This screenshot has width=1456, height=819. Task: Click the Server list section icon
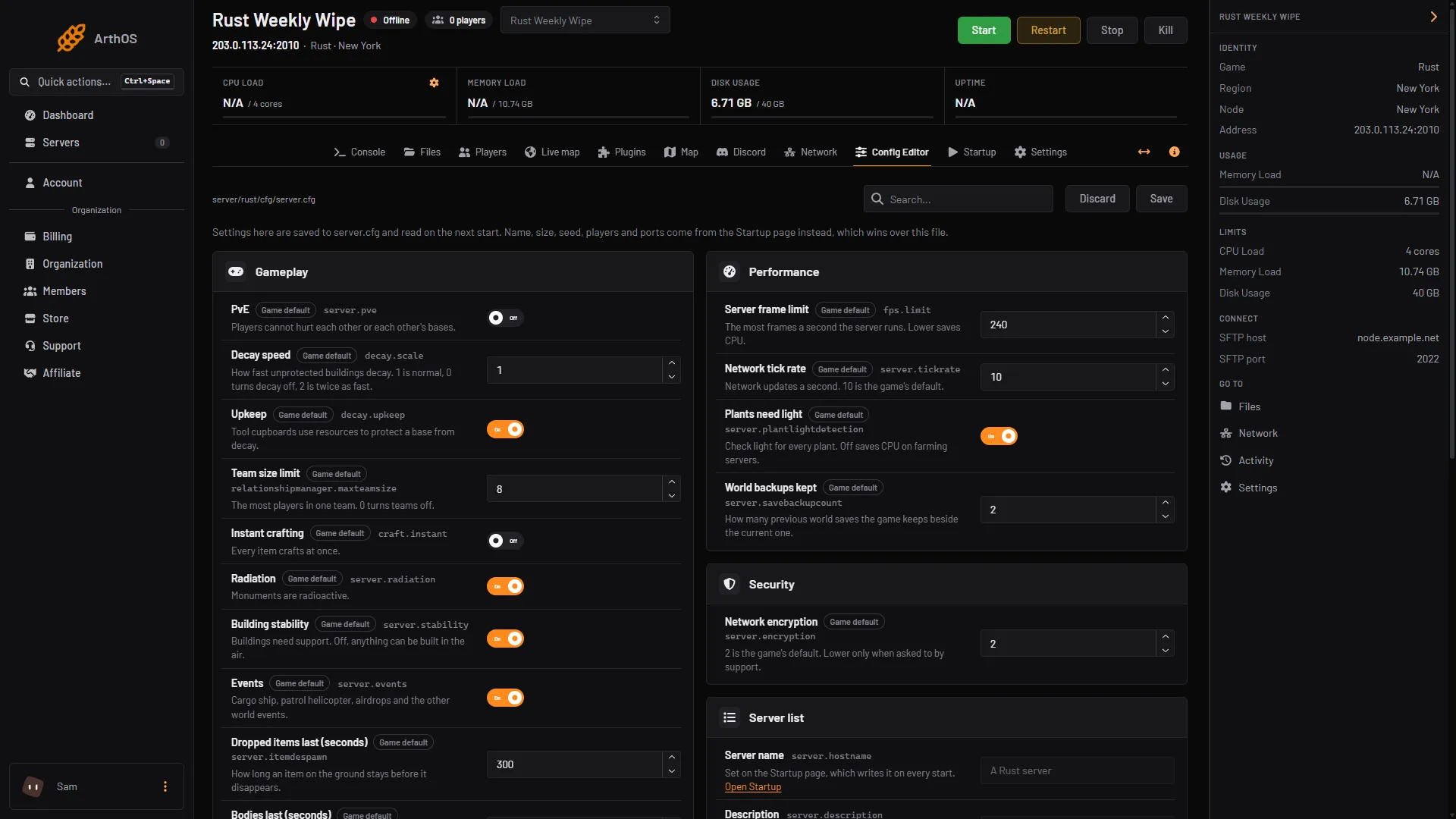tap(730, 717)
